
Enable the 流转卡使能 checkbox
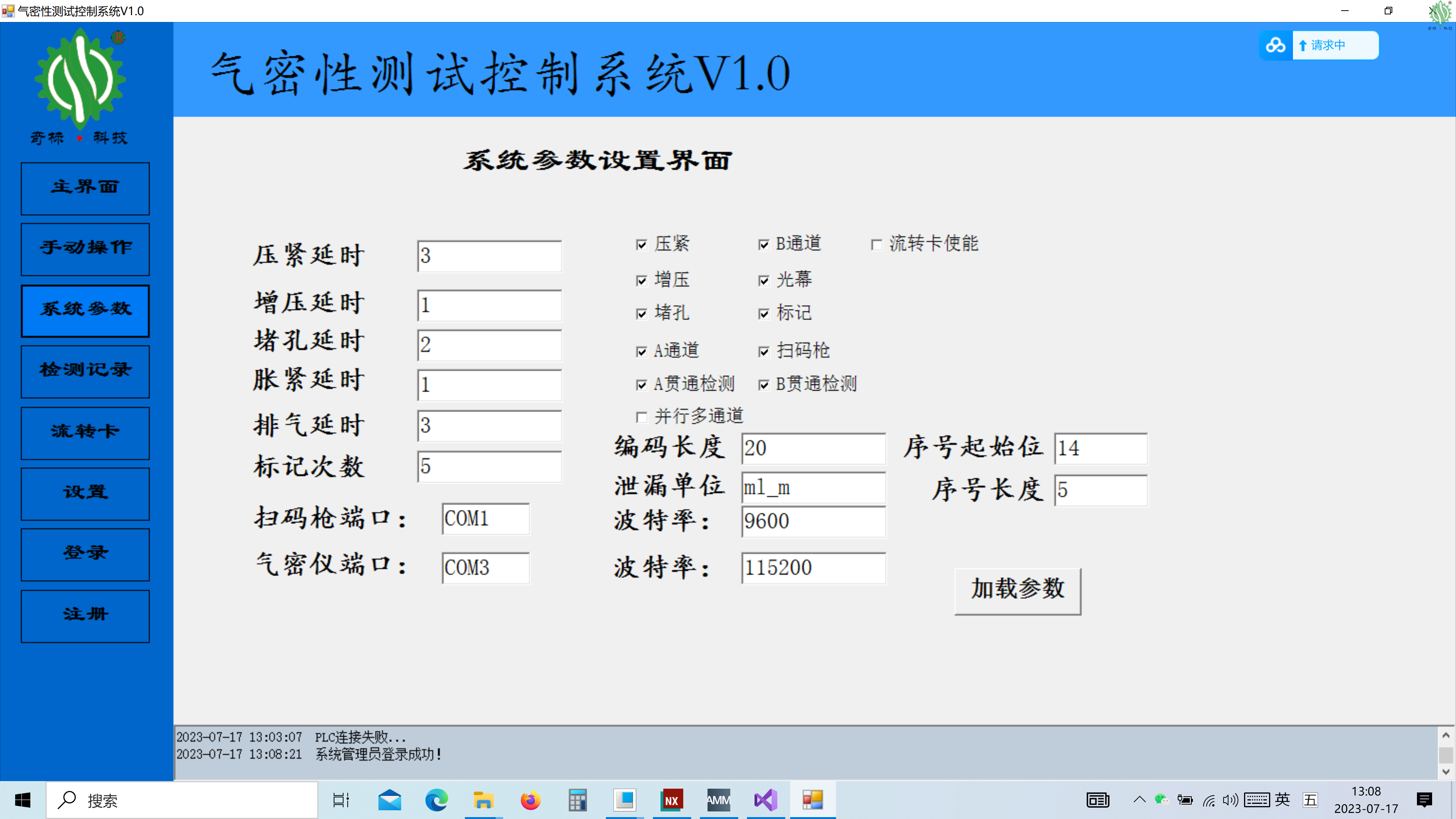tap(877, 245)
